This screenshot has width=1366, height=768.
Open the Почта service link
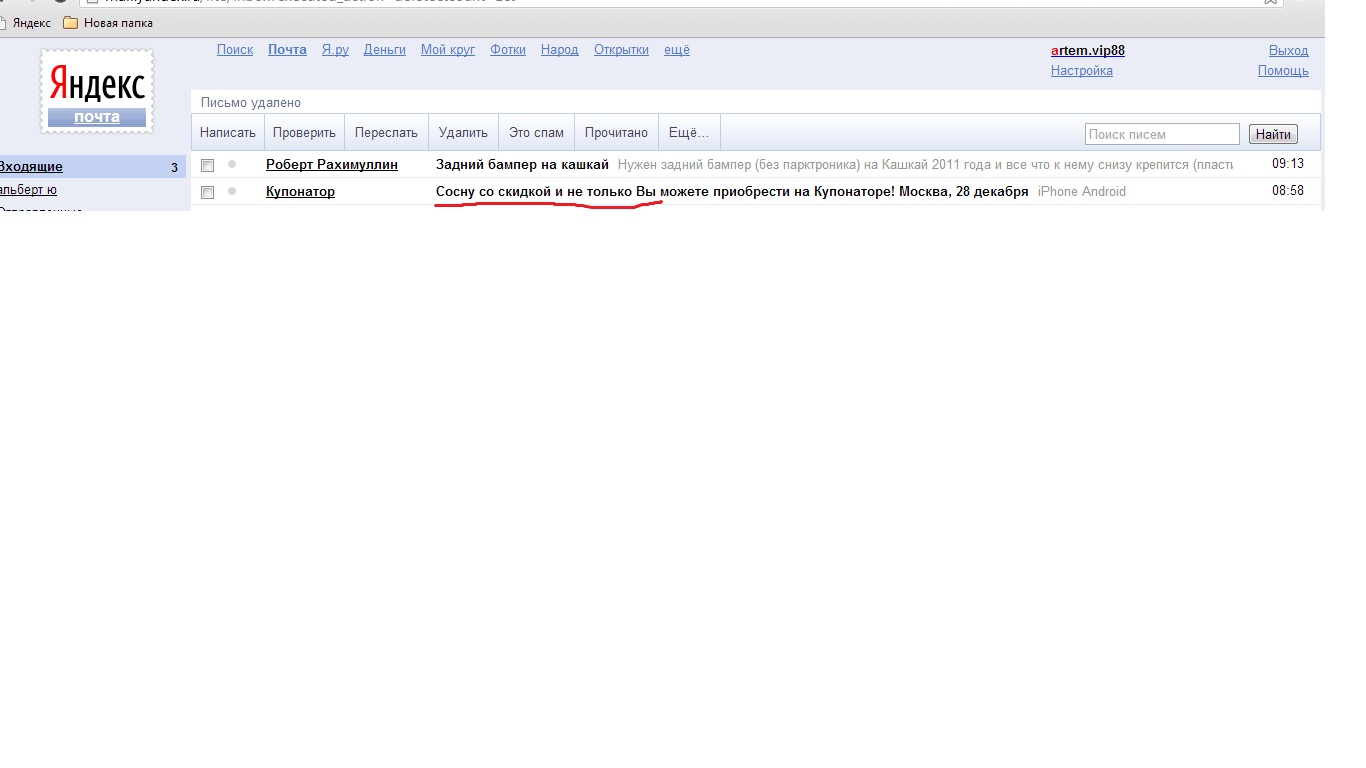pyautogui.click(x=287, y=50)
